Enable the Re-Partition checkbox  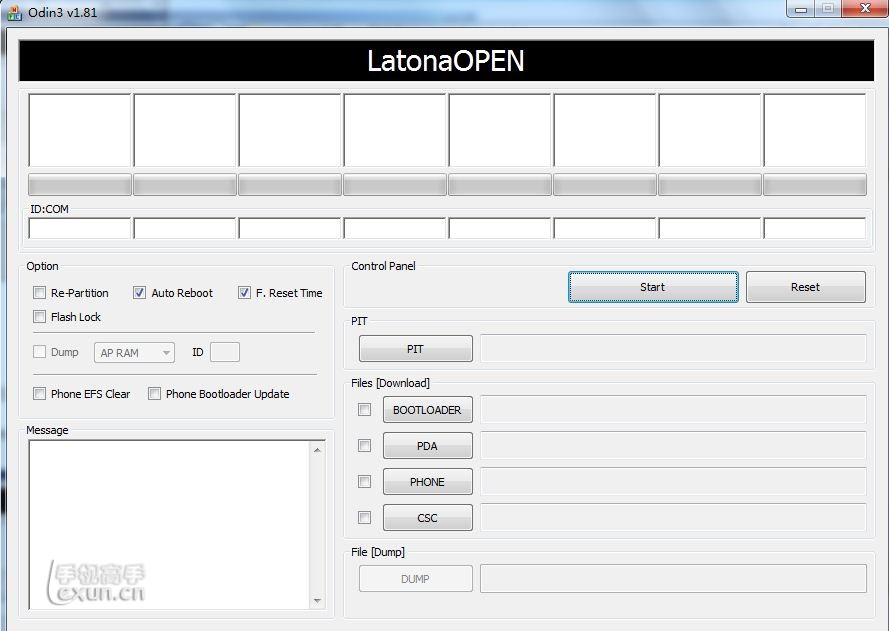39,293
